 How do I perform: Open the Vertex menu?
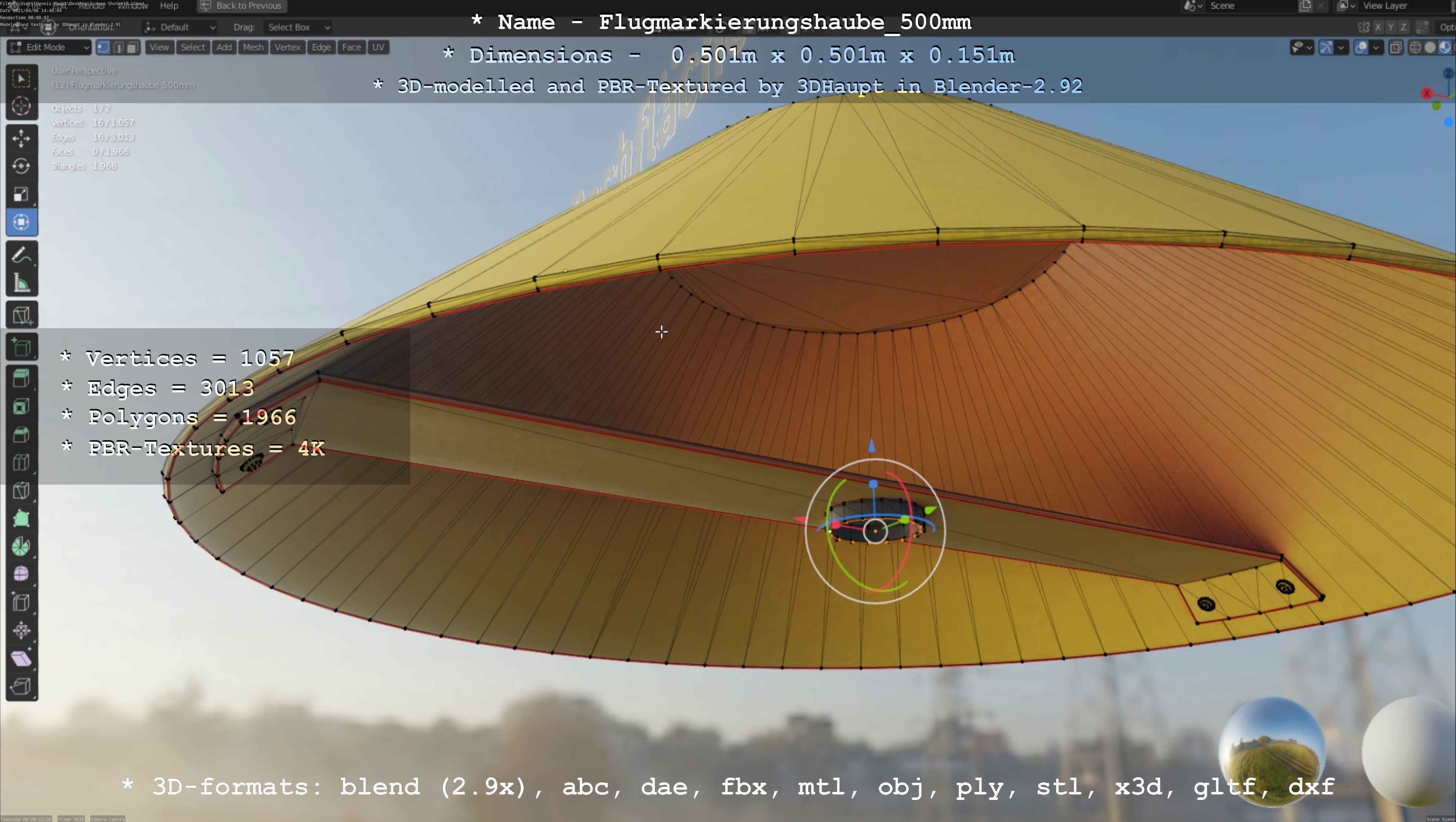[287, 47]
